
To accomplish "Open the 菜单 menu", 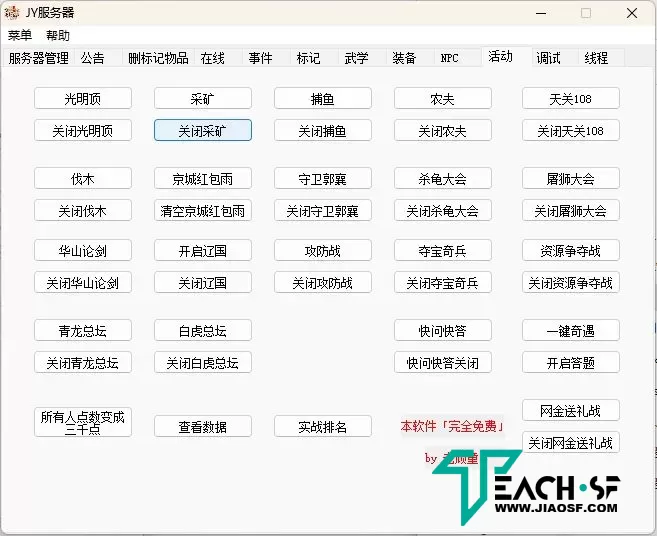I will (x=20, y=35).
